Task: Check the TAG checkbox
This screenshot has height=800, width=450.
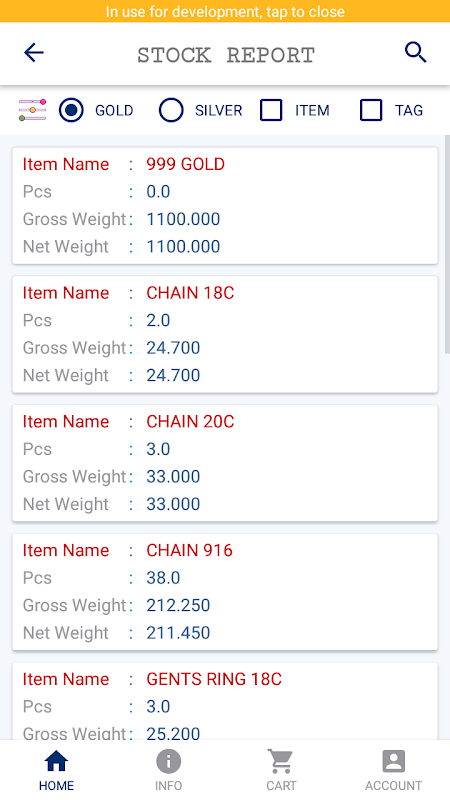Action: coord(371,110)
